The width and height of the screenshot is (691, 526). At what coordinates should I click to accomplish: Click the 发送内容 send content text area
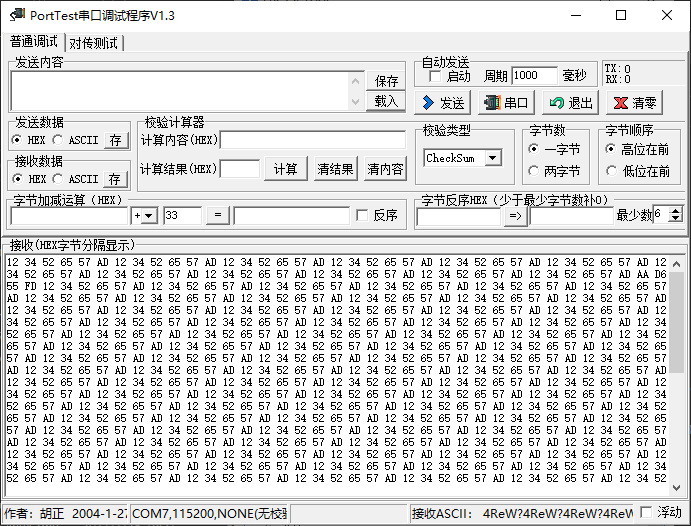pos(180,91)
